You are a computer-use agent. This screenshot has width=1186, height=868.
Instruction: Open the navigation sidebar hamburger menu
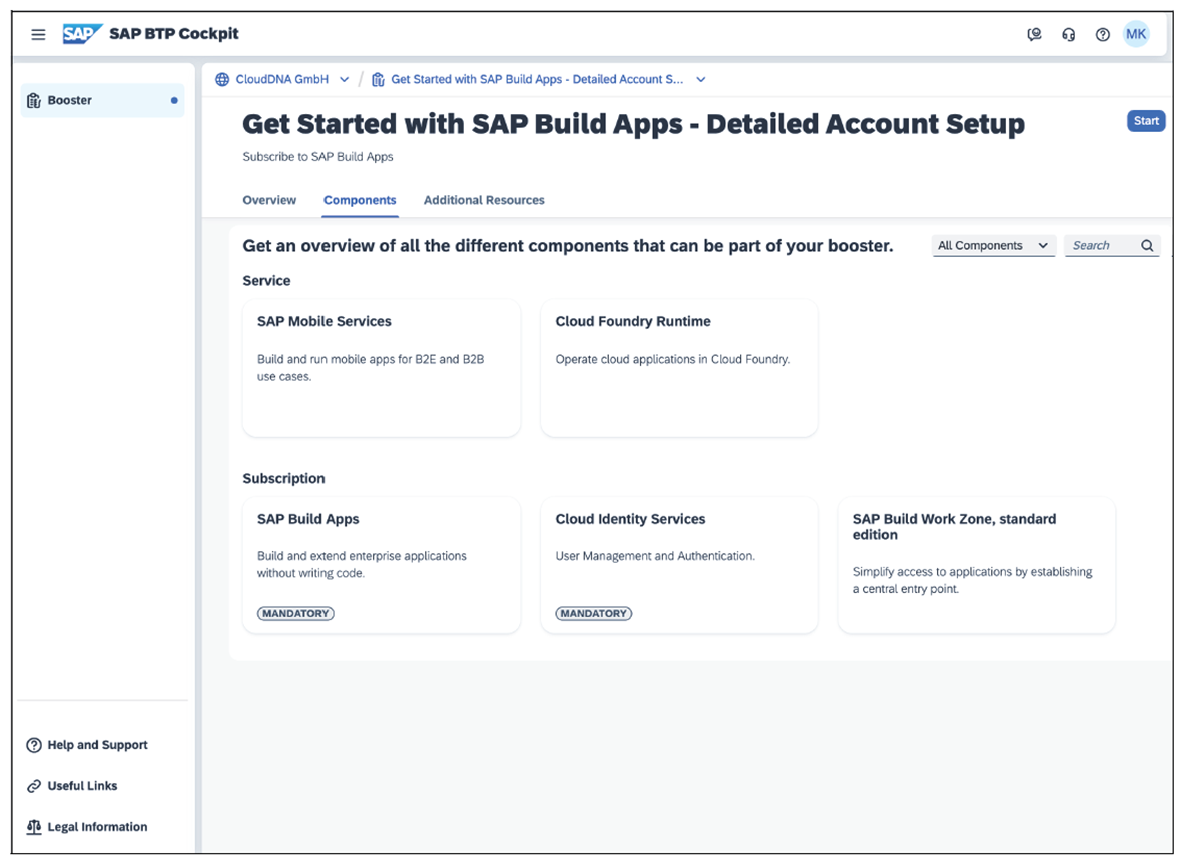[38, 33]
